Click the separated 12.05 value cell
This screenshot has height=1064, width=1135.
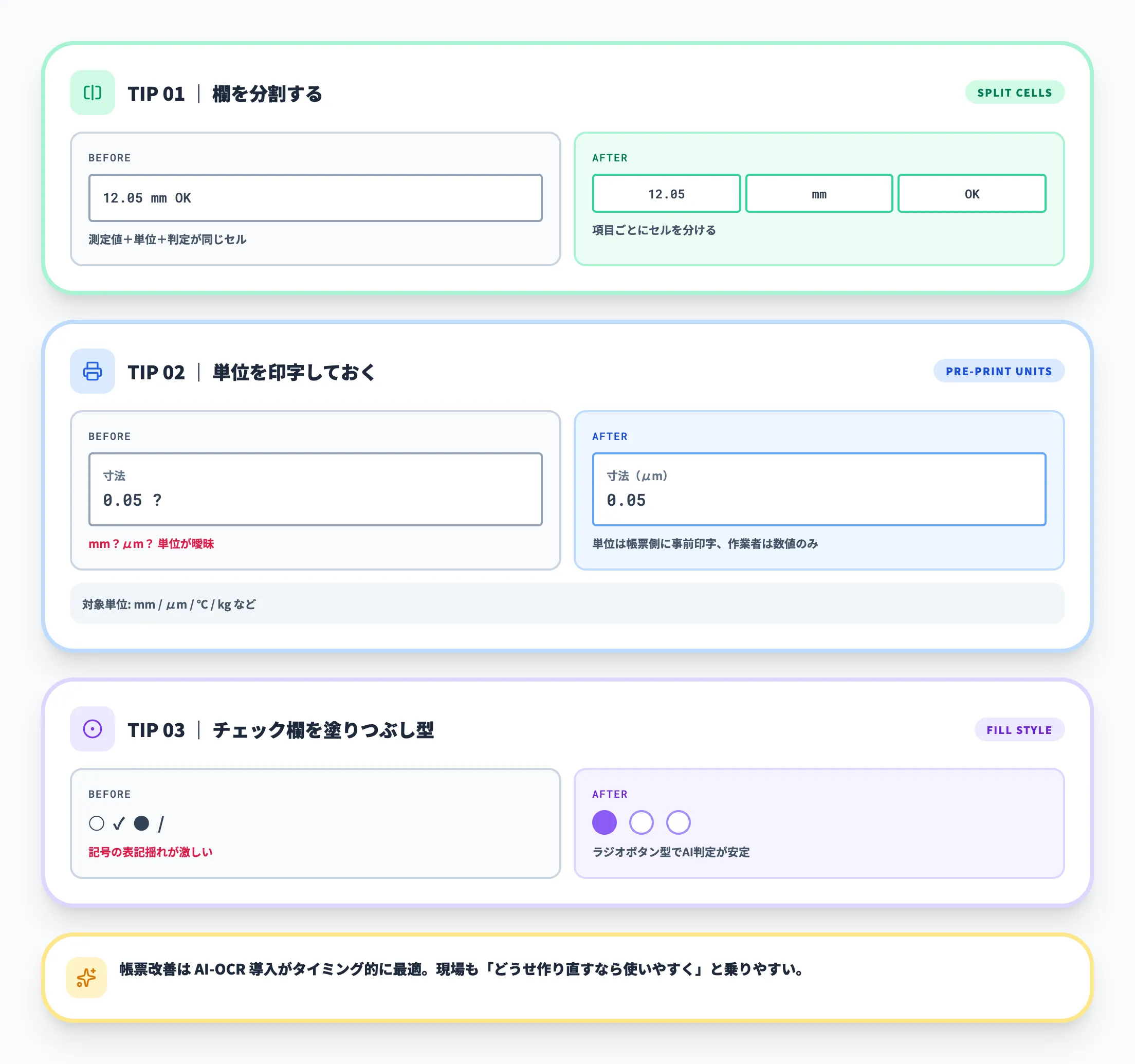coord(666,193)
